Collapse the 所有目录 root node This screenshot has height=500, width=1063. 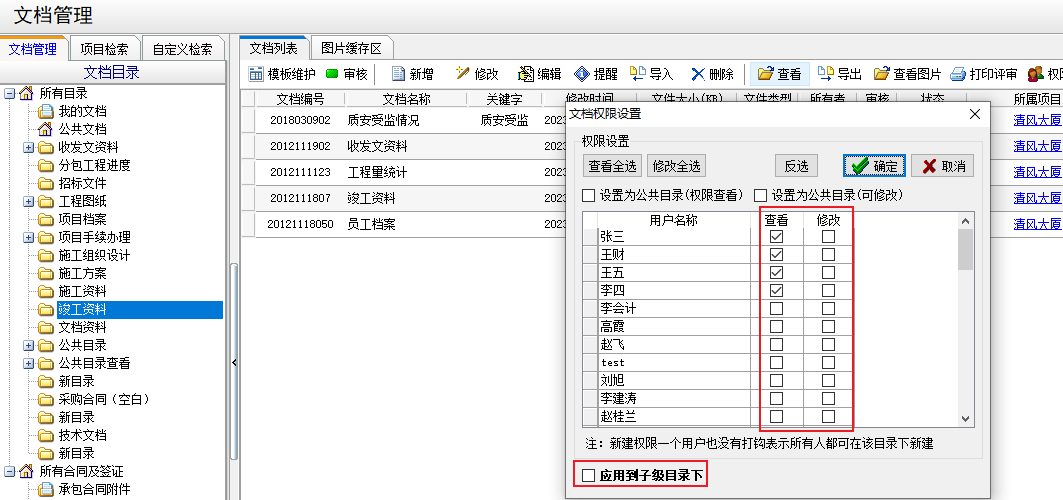(x=10, y=94)
